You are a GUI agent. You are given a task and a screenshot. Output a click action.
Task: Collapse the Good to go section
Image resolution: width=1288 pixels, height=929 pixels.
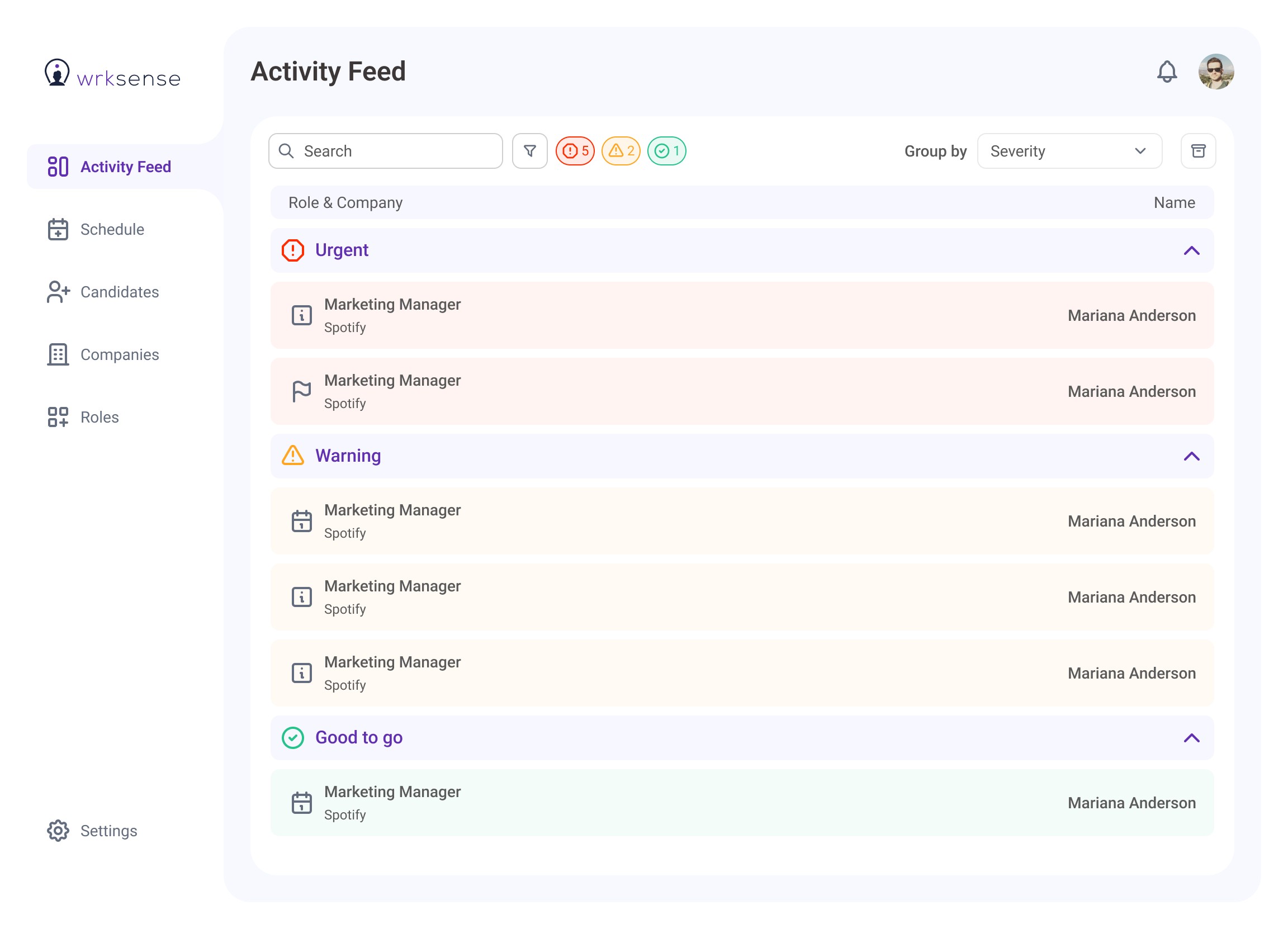(1191, 738)
